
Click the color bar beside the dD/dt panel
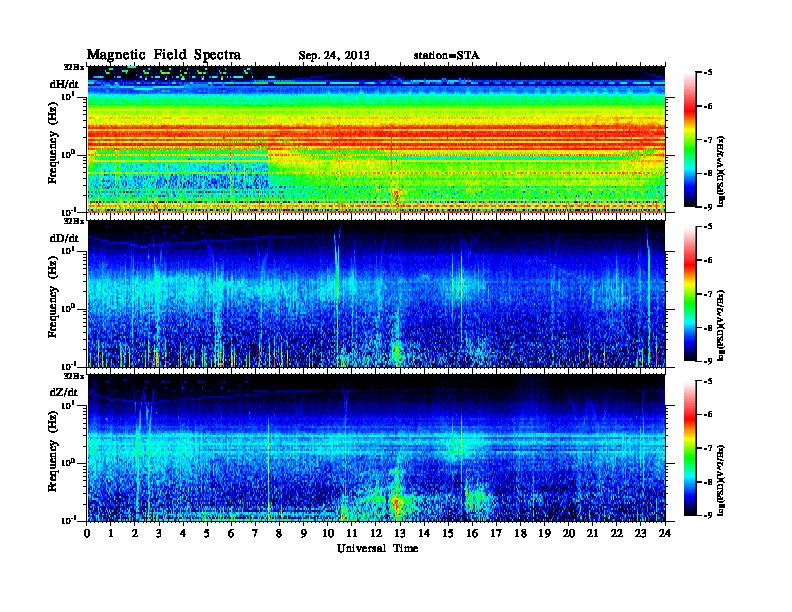point(690,294)
